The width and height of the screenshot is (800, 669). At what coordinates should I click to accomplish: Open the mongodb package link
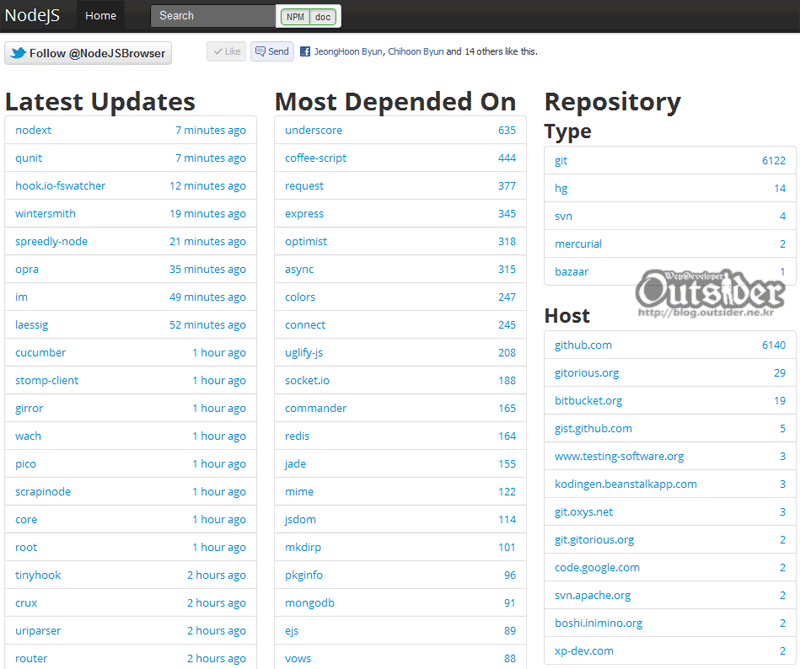[x=310, y=603]
